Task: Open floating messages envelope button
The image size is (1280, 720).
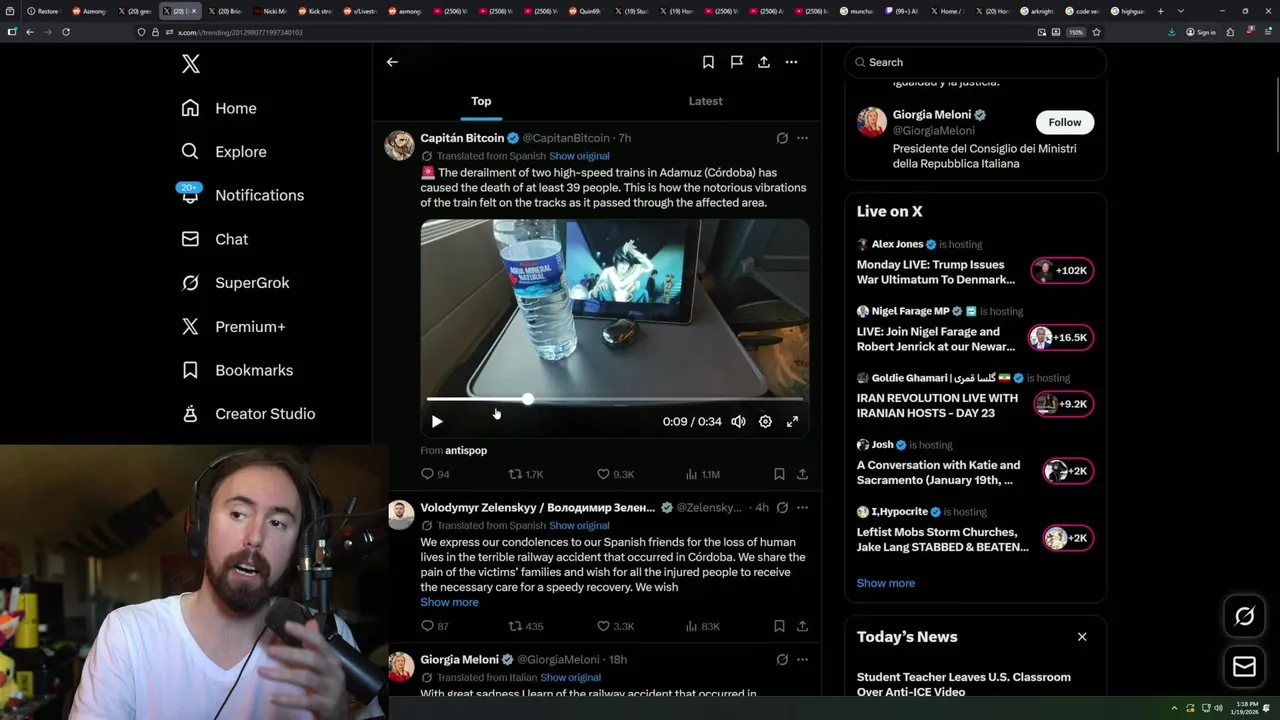Action: point(1244,666)
